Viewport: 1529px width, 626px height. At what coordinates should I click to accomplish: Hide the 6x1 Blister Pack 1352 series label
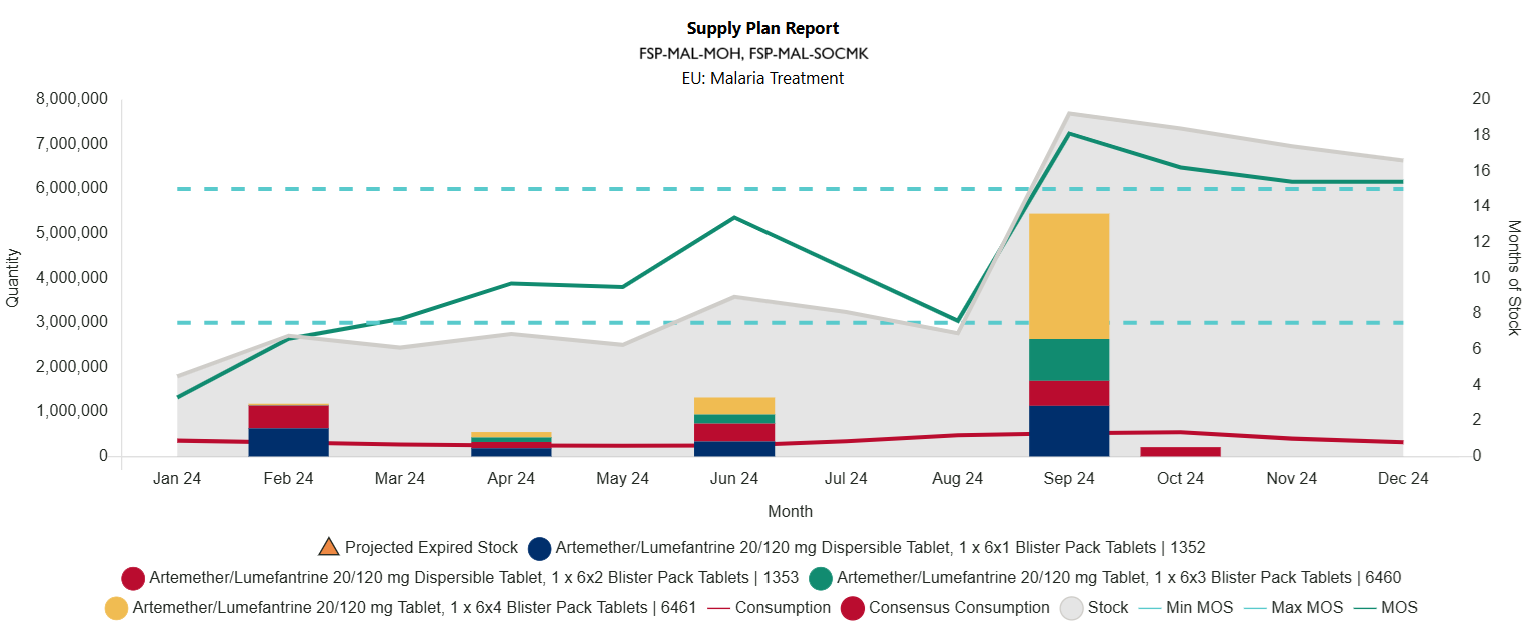[881, 548]
